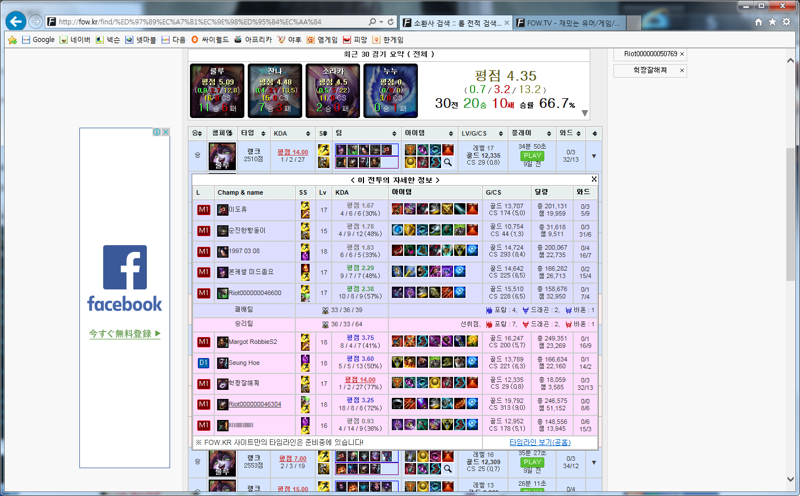Click the browser forward arrow button
This screenshot has width=800, height=496.
35,21
